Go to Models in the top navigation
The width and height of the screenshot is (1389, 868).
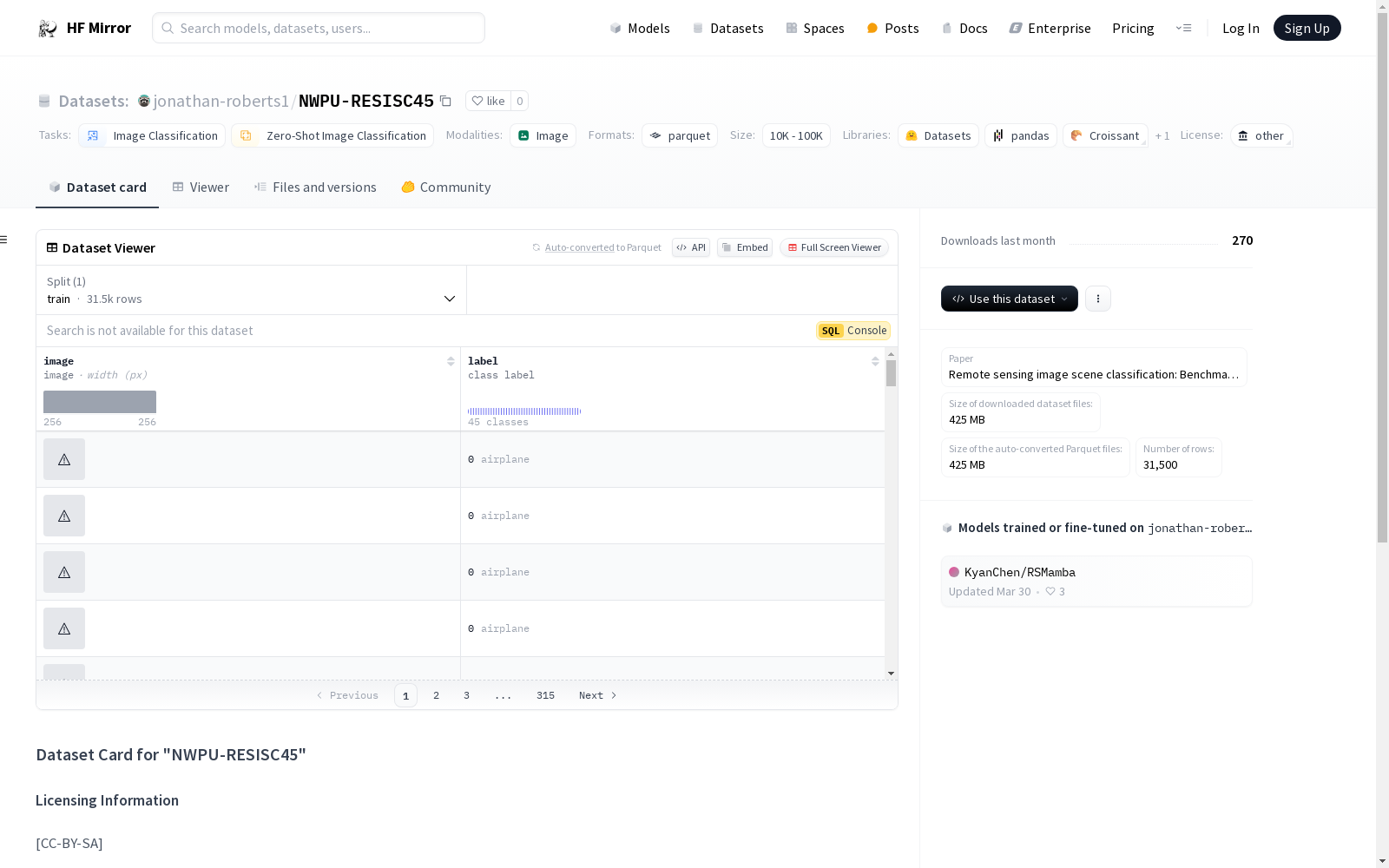point(640,29)
